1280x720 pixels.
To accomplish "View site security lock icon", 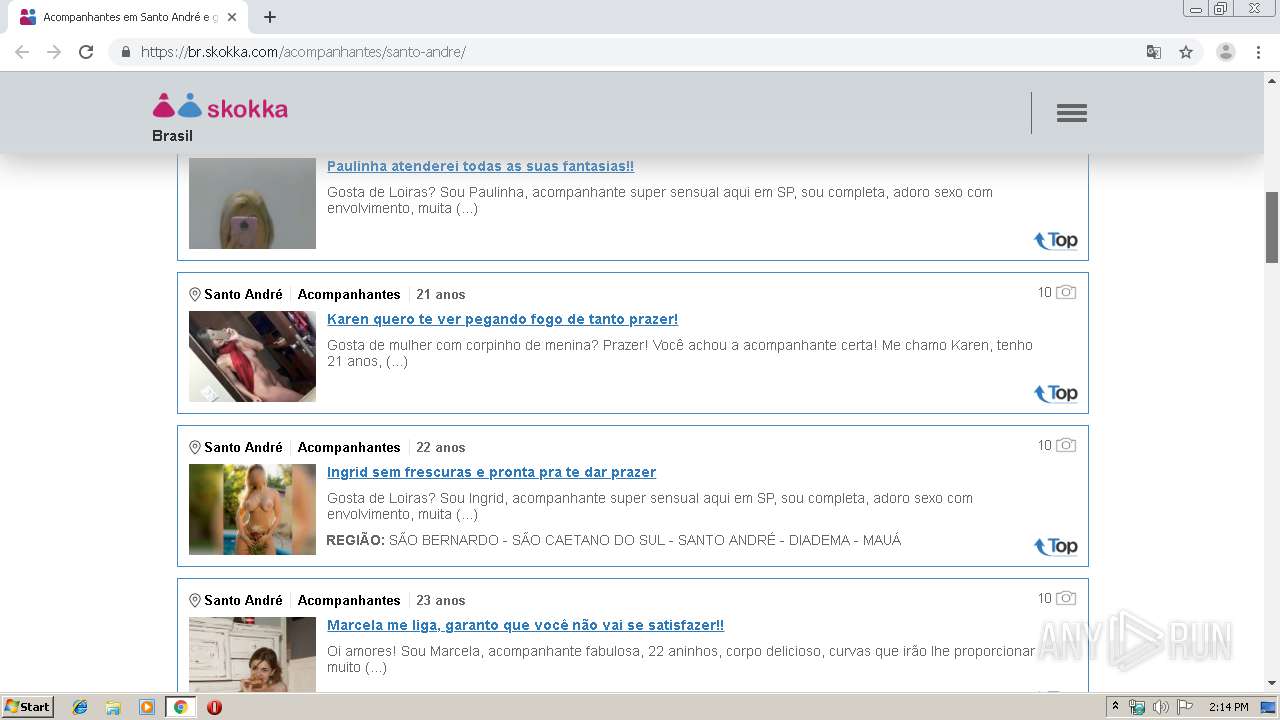I will click(x=125, y=52).
